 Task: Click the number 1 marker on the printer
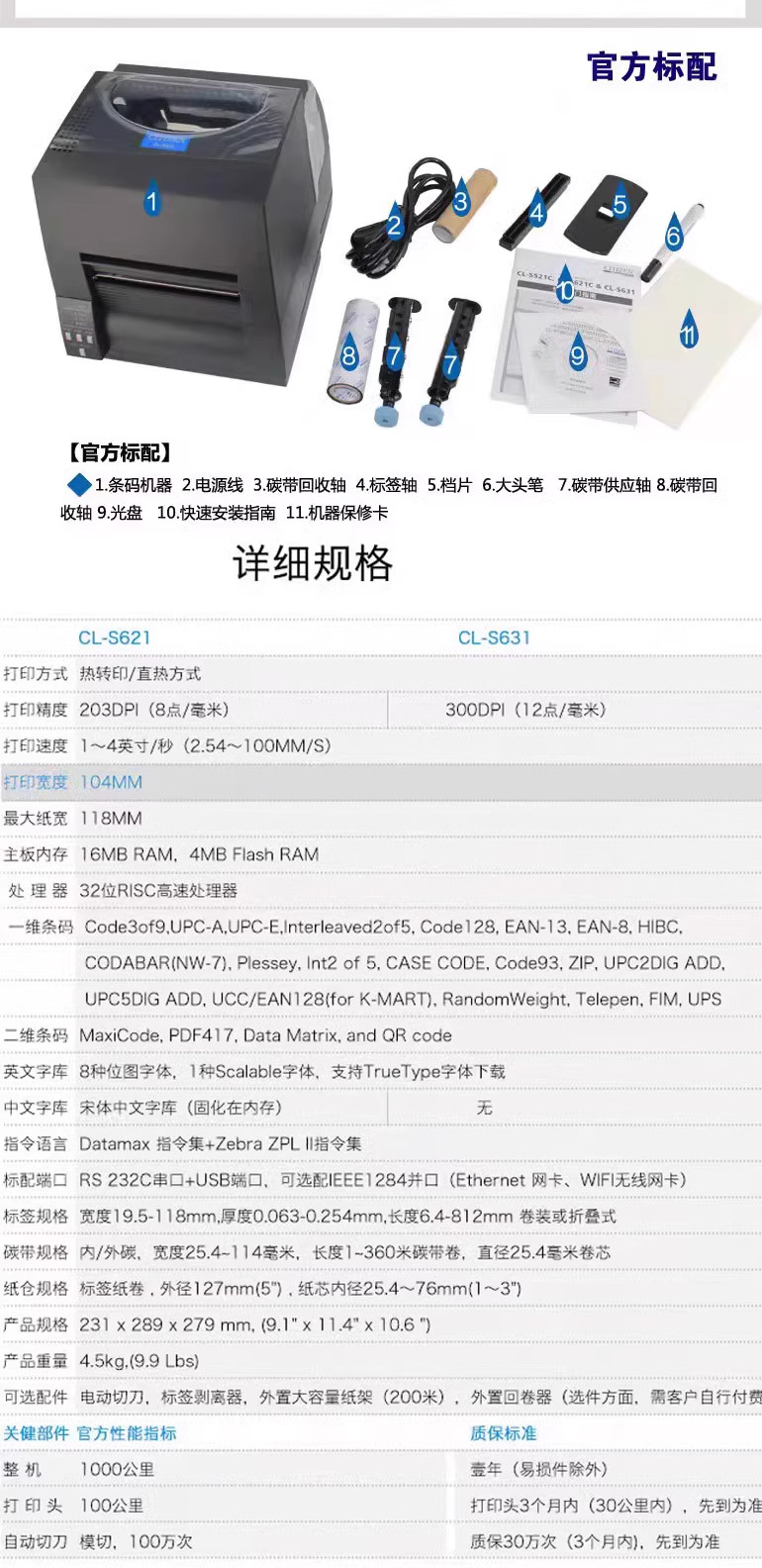151,198
